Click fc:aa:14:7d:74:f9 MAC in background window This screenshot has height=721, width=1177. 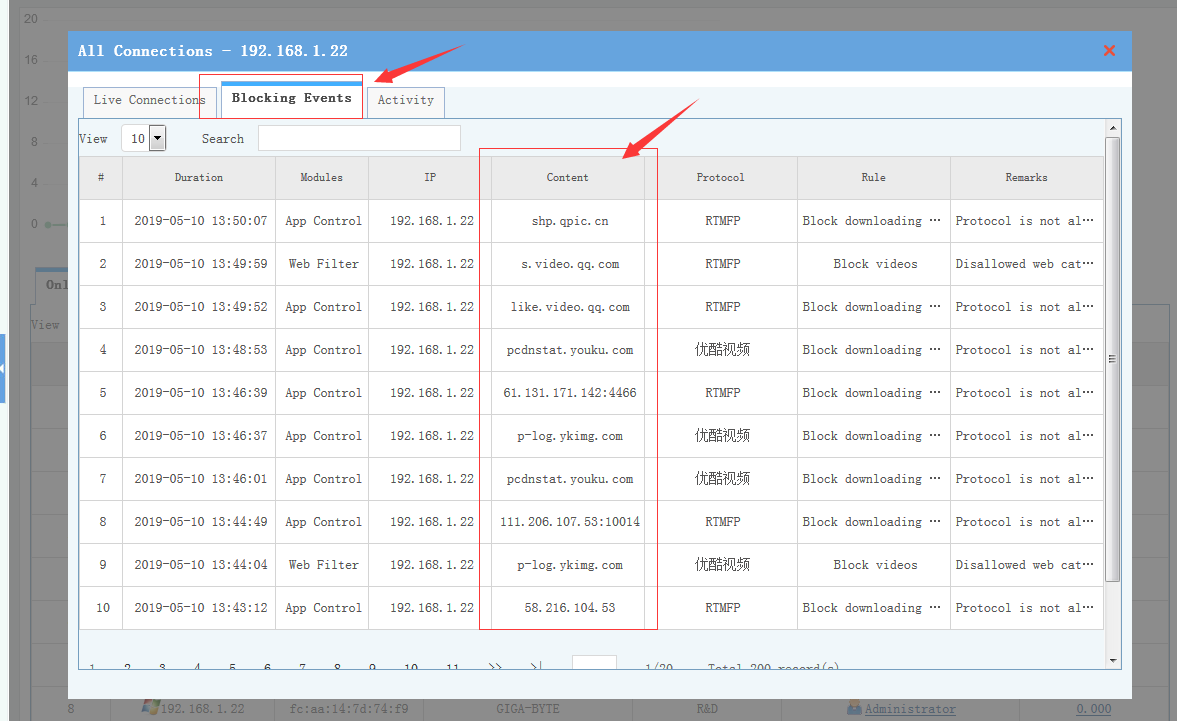pyautogui.click(x=349, y=709)
